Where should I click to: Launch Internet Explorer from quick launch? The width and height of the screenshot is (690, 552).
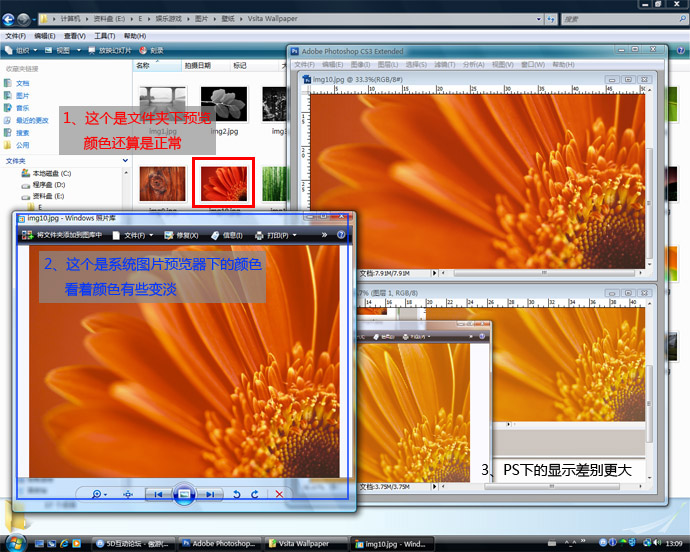64,544
